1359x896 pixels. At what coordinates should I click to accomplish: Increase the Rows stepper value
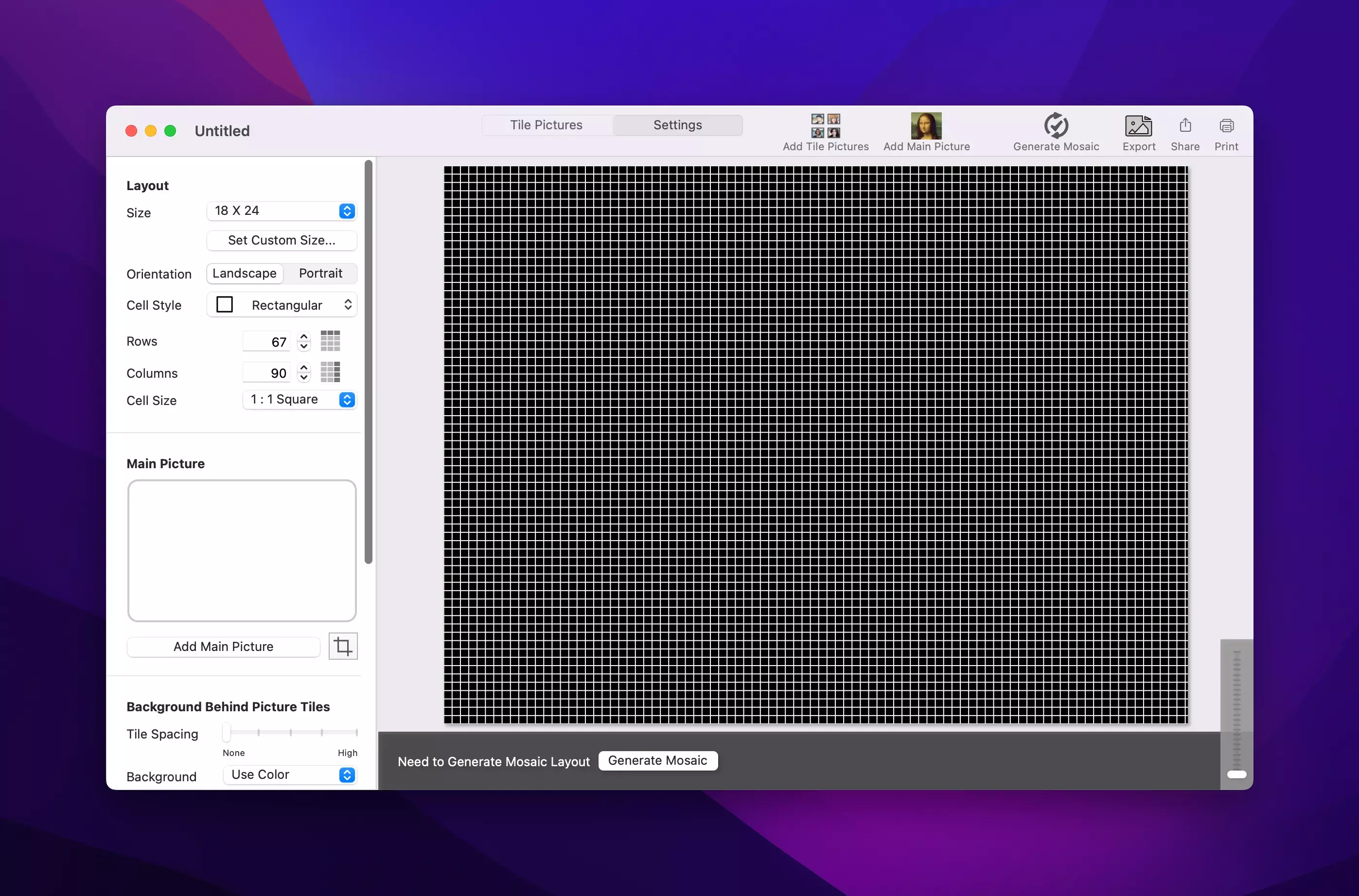point(304,336)
